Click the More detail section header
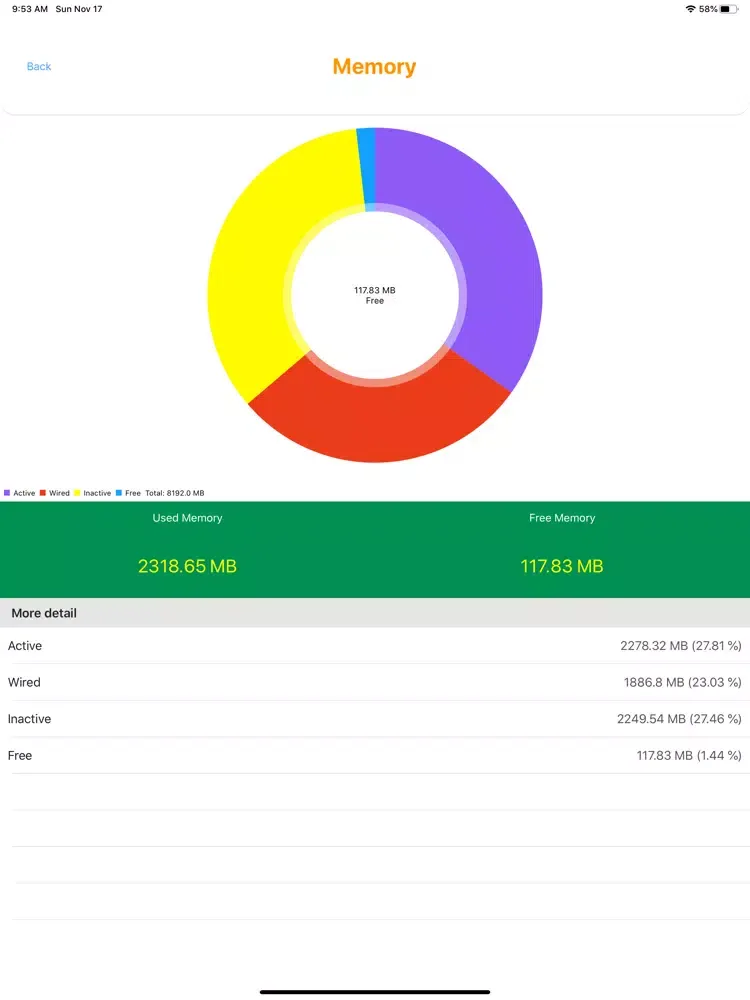This screenshot has height=1000, width=750. [375, 613]
